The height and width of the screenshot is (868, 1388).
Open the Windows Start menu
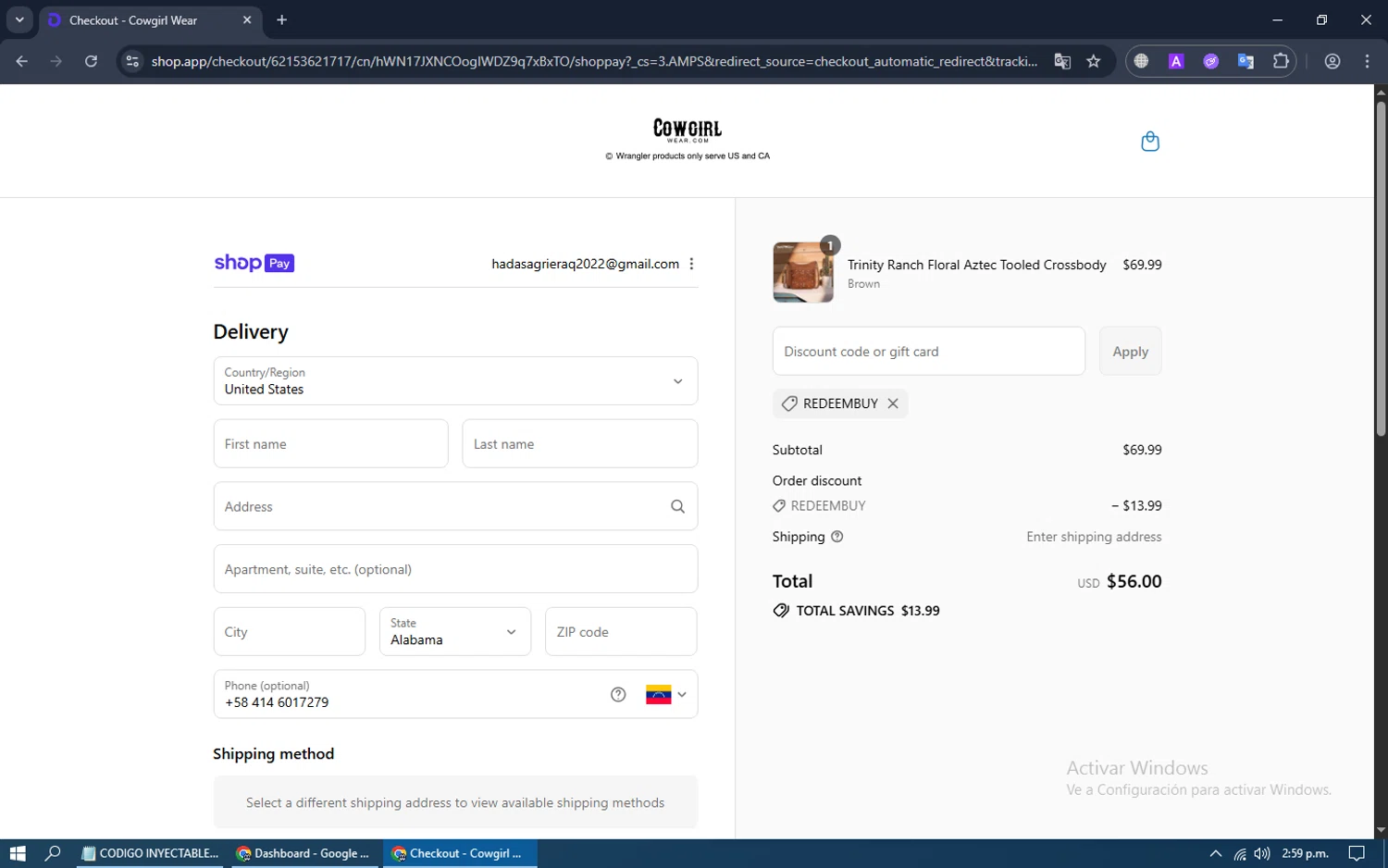click(x=18, y=853)
